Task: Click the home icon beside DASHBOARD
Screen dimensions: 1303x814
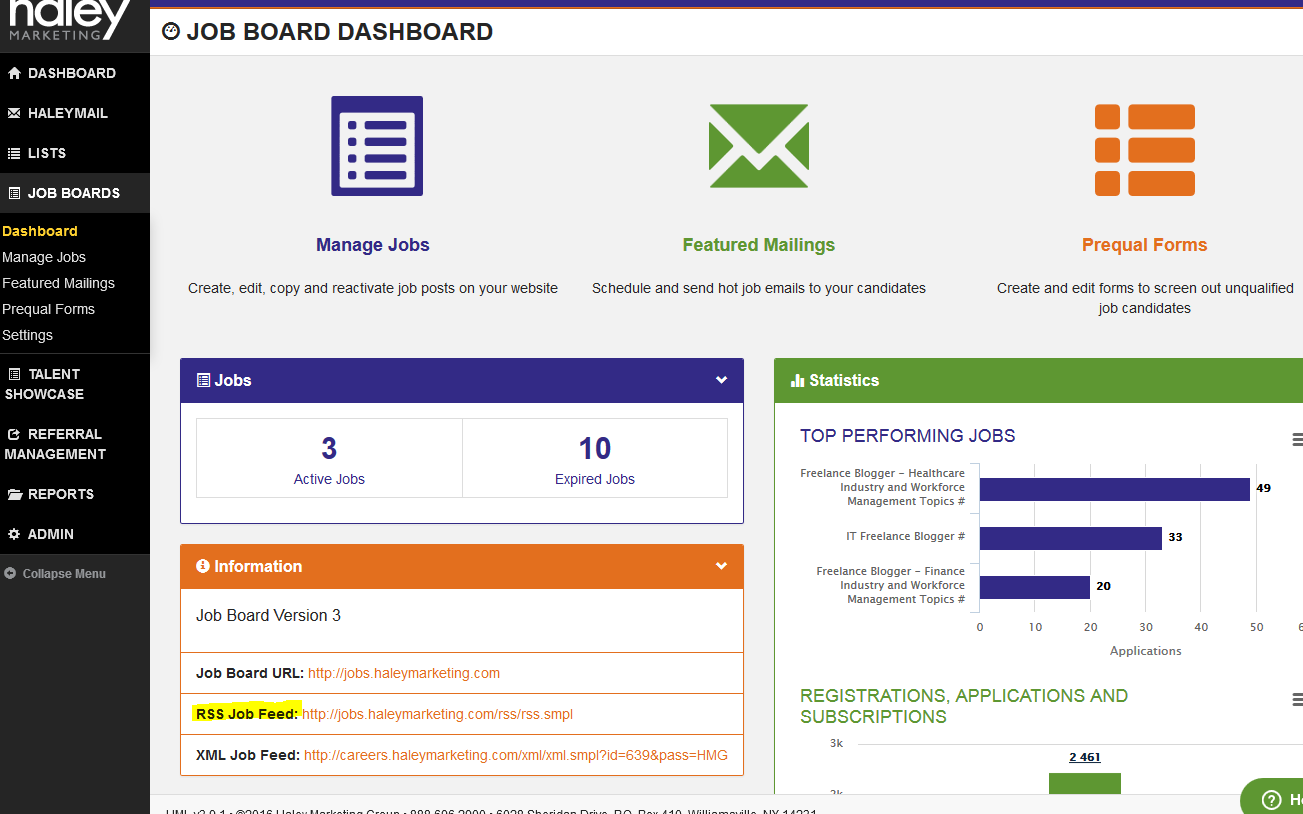Action: (x=14, y=73)
